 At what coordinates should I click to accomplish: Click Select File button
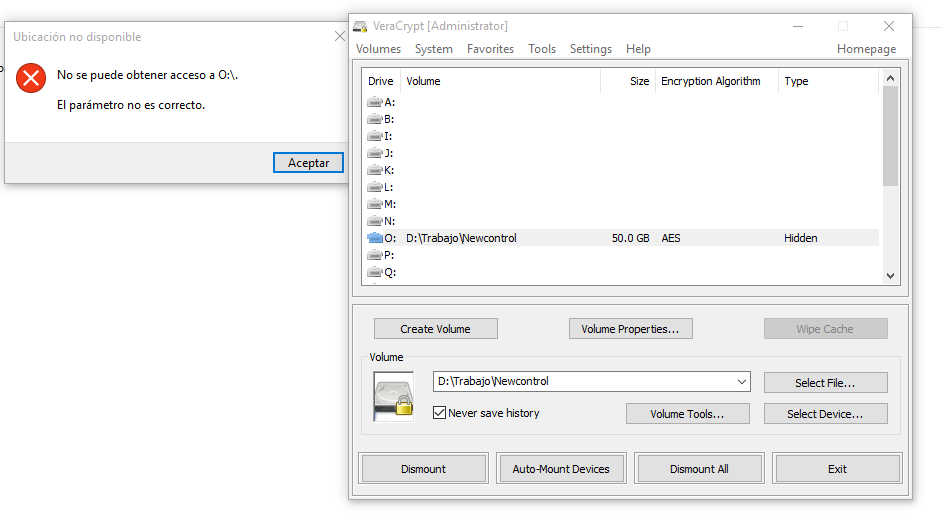(x=825, y=383)
